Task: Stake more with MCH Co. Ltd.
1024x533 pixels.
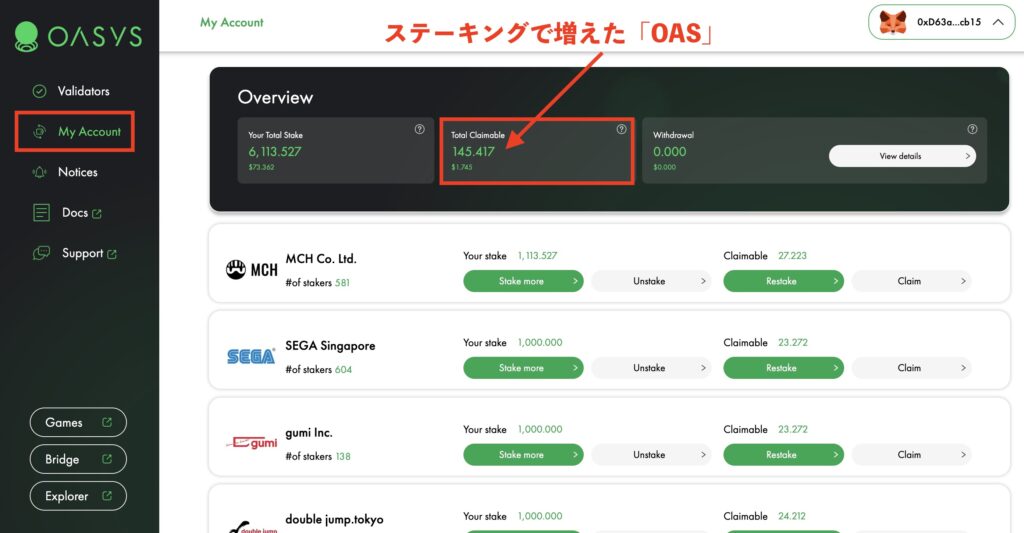Action: (x=522, y=281)
